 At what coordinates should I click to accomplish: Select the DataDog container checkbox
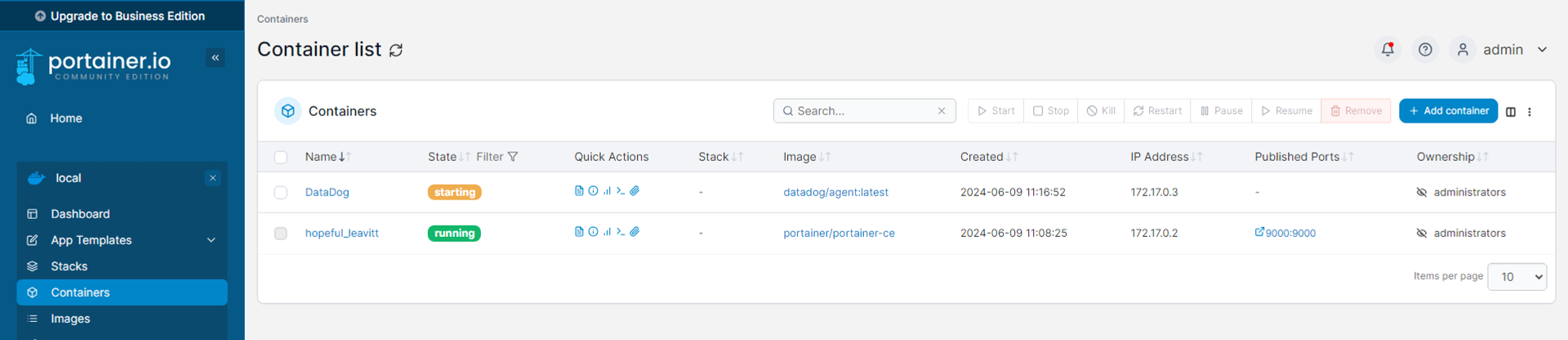coord(281,193)
